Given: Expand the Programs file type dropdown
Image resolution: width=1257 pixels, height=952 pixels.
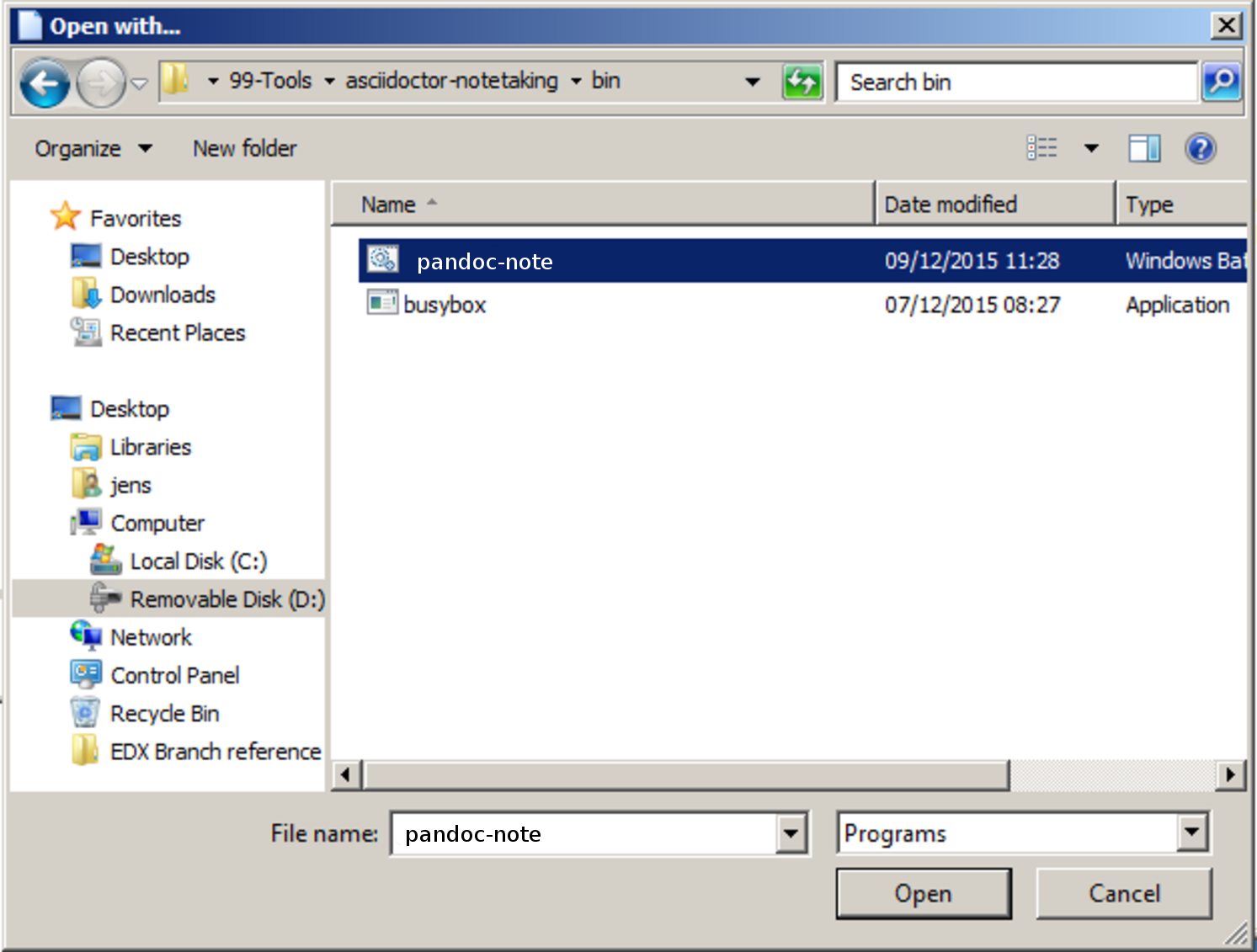Looking at the screenshot, I should (1191, 833).
